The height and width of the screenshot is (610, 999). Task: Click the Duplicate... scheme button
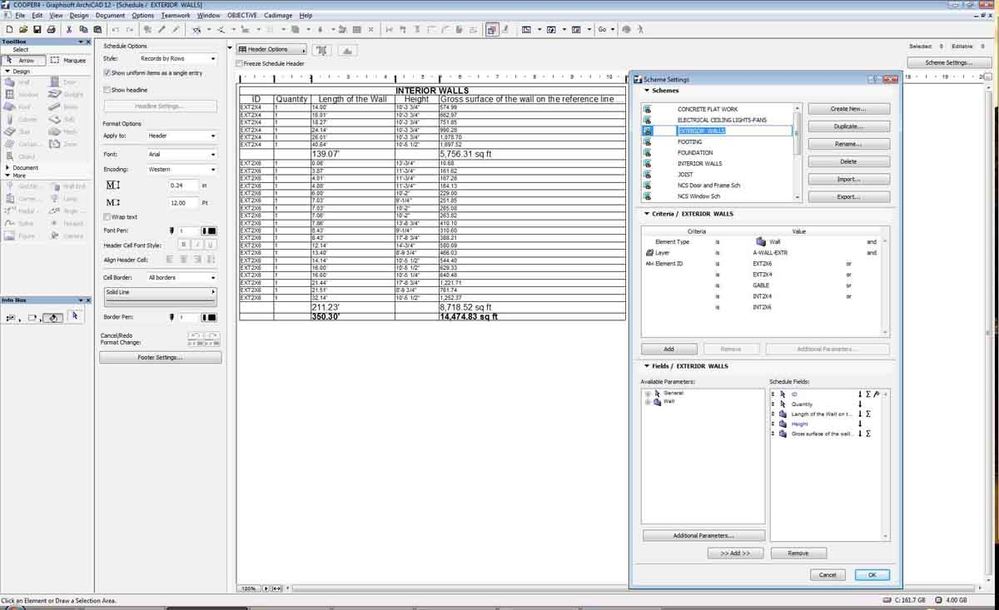[x=849, y=127]
